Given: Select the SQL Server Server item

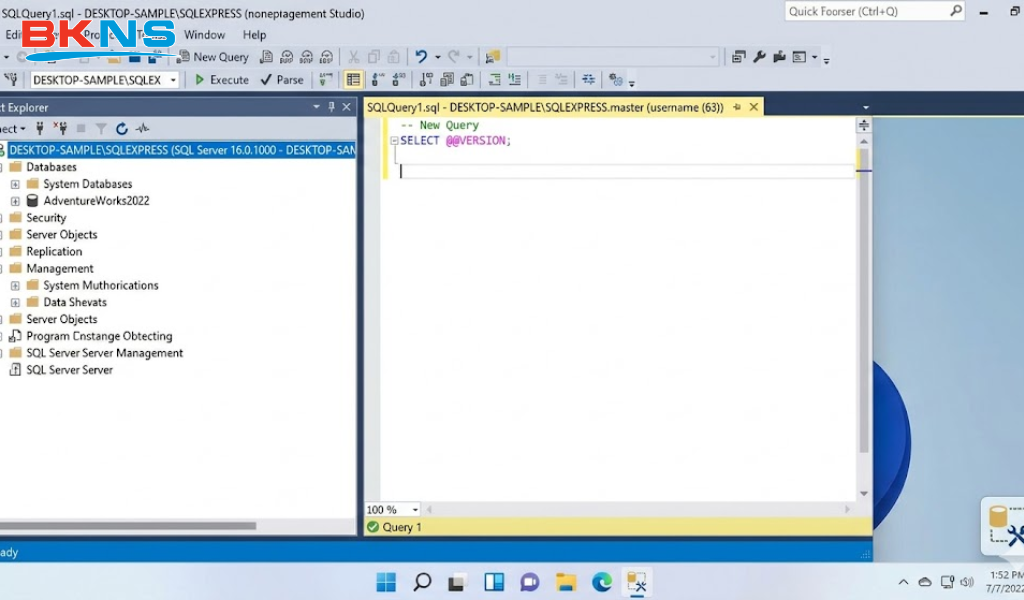Looking at the screenshot, I should coord(61,370).
